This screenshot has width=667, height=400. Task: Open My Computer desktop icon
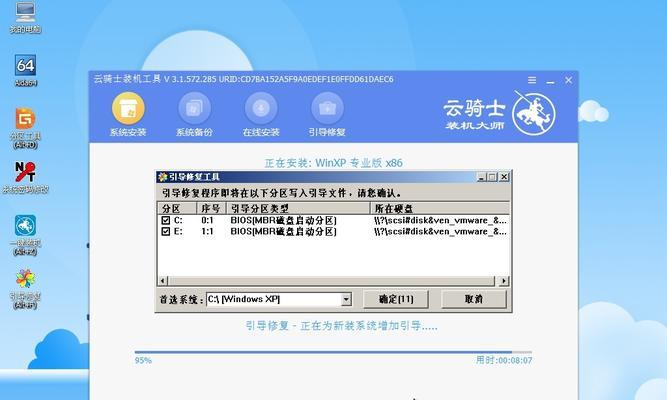pyautogui.click(x=26, y=12)
